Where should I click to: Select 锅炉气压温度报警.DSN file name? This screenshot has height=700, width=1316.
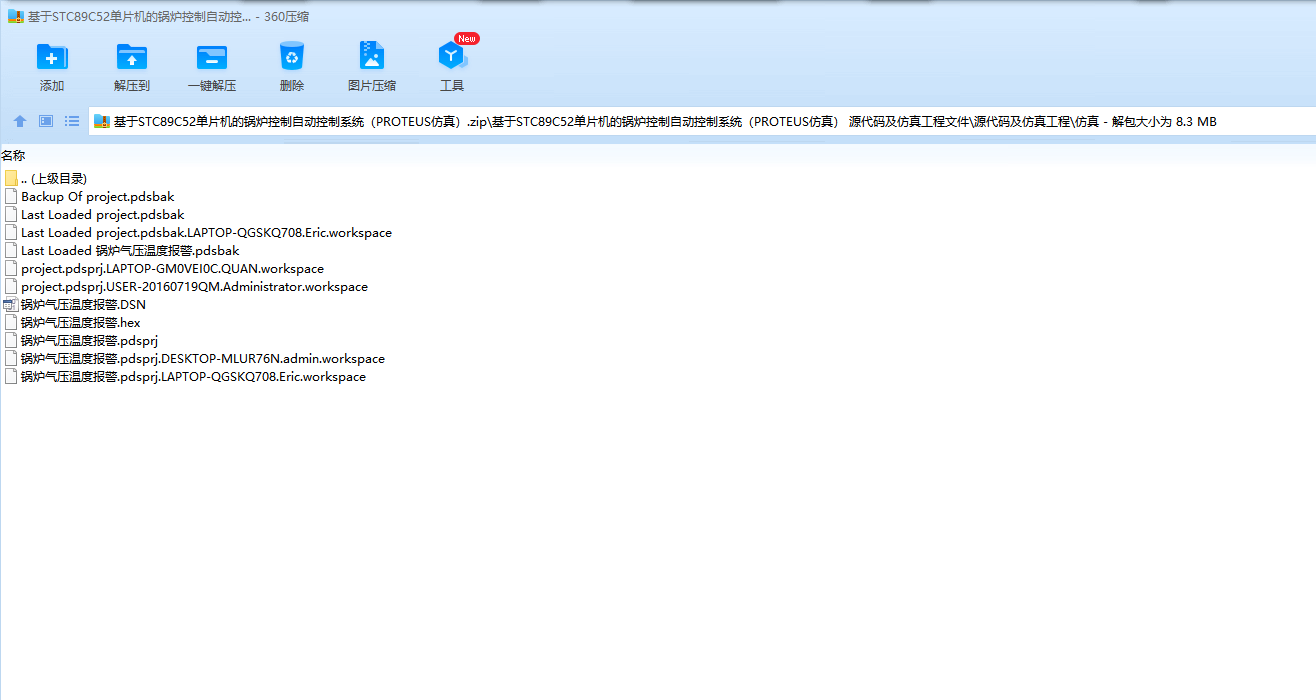[x=83, y=305]
